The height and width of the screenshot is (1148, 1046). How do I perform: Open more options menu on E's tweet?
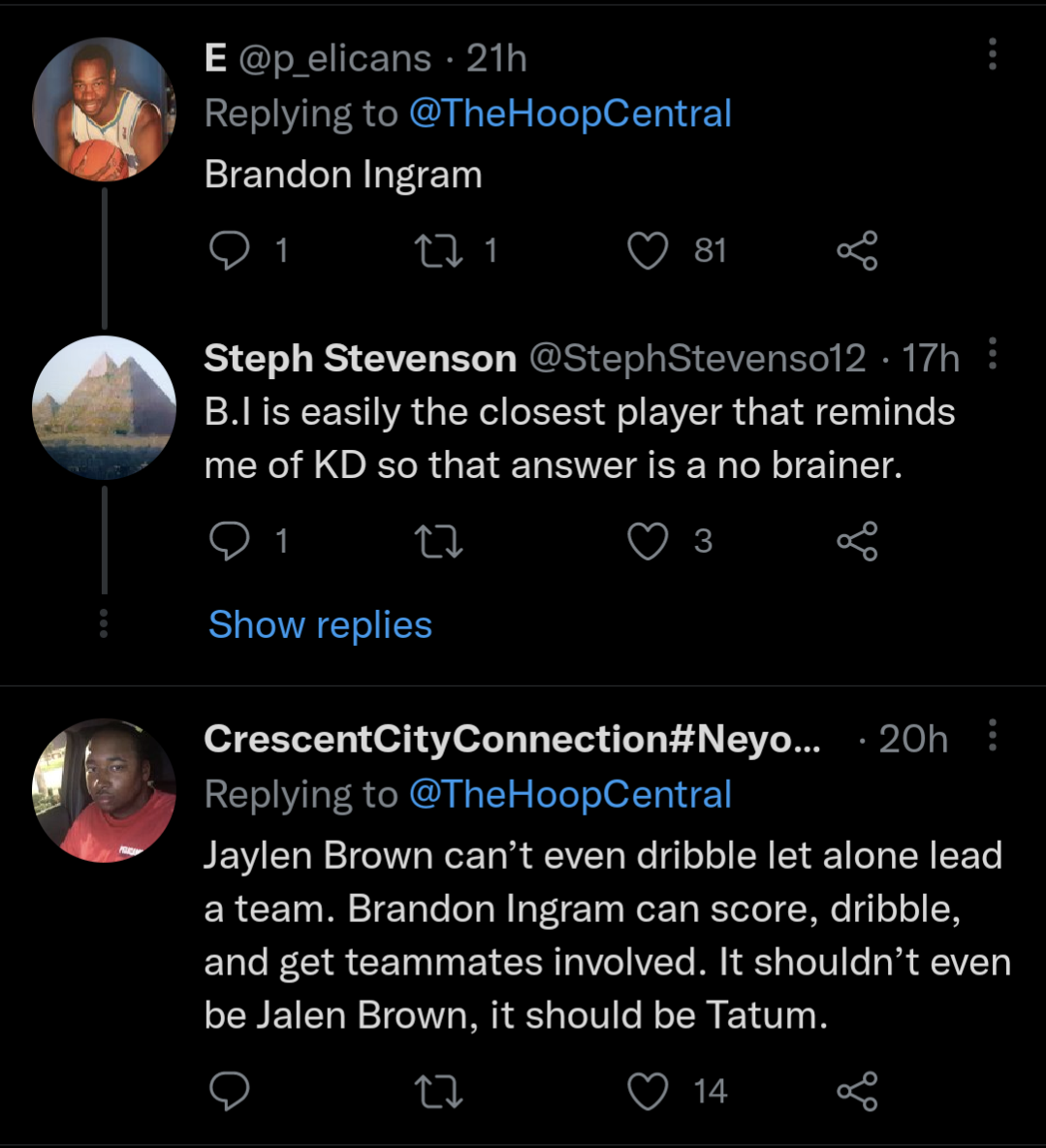point(992,54)
